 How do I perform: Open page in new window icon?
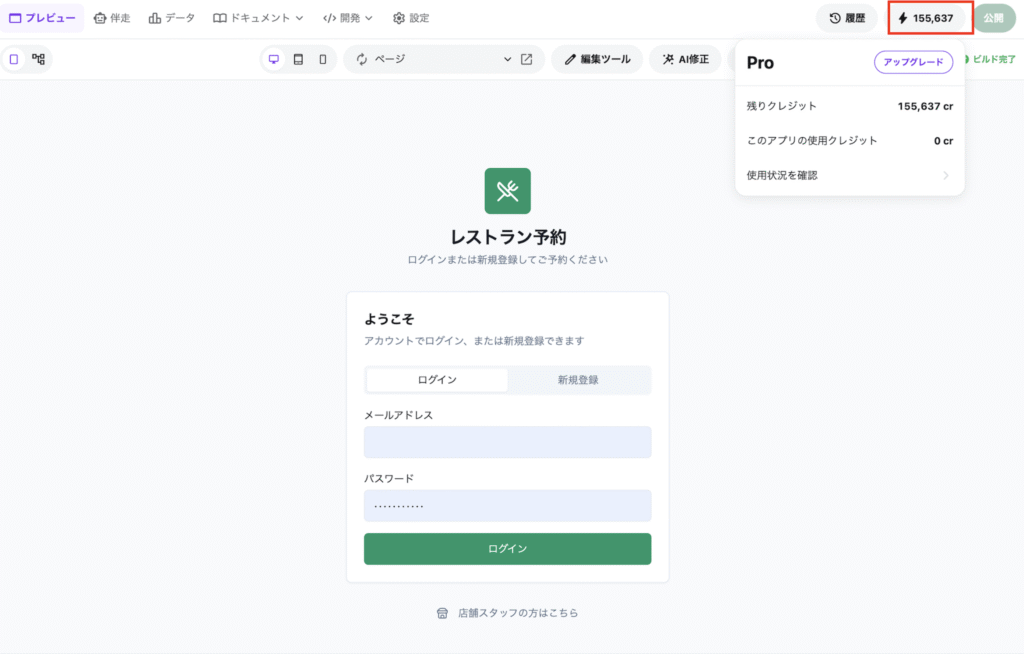click(526, 59)
